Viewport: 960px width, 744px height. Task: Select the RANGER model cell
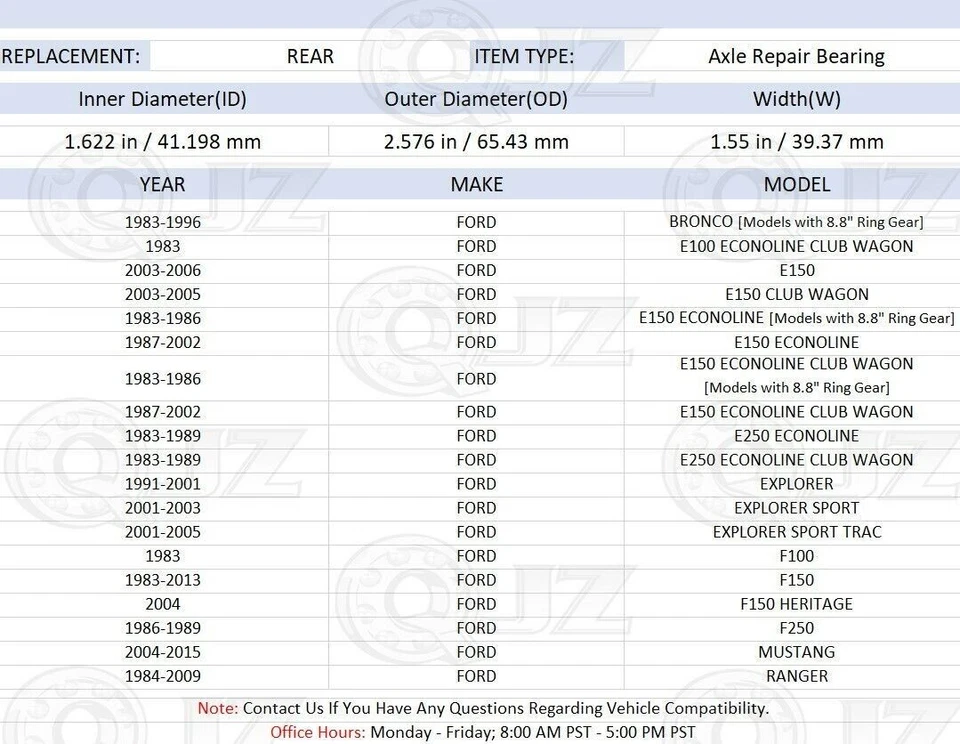pyautogui.click(x=797, y=676)
